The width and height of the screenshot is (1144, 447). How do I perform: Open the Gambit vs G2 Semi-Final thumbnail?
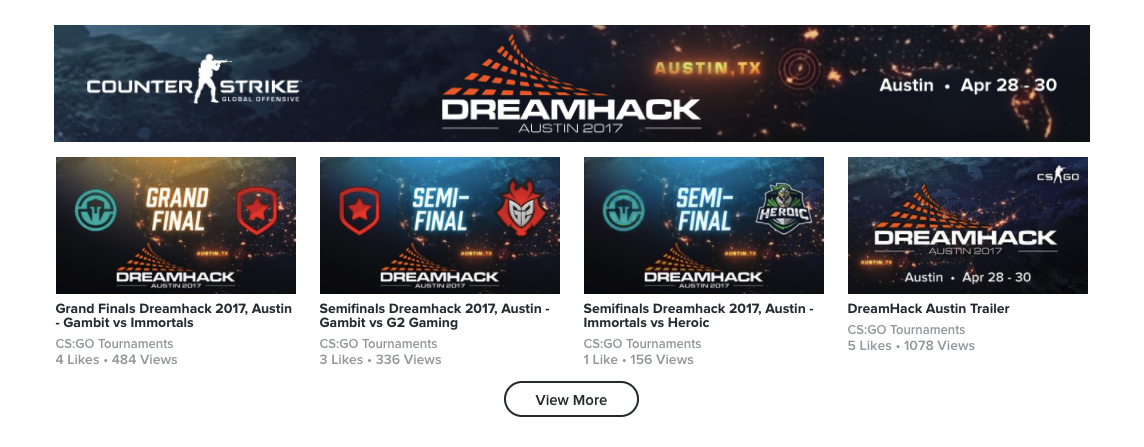(440, 225)
